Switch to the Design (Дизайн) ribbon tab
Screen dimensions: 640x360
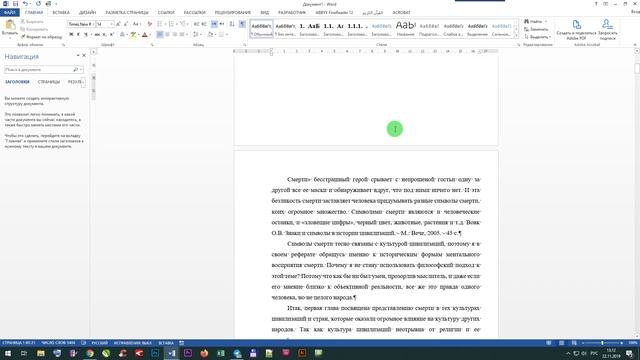87,13
